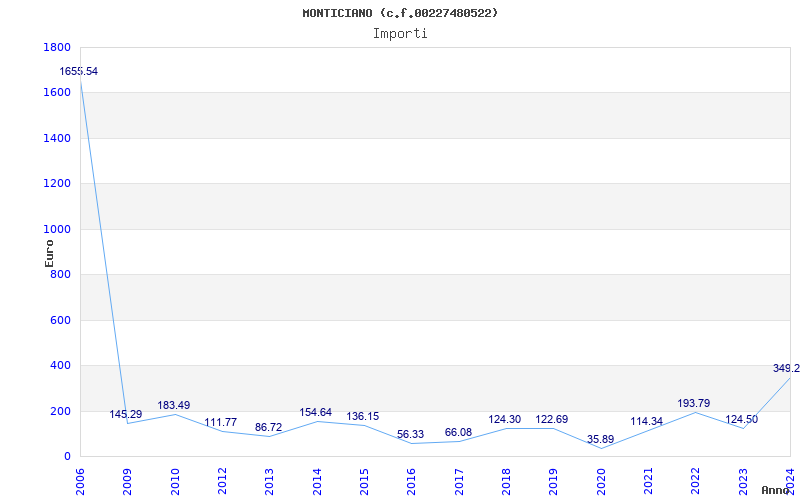Click the 2010 x-axis year tick

tap(174, 481)
